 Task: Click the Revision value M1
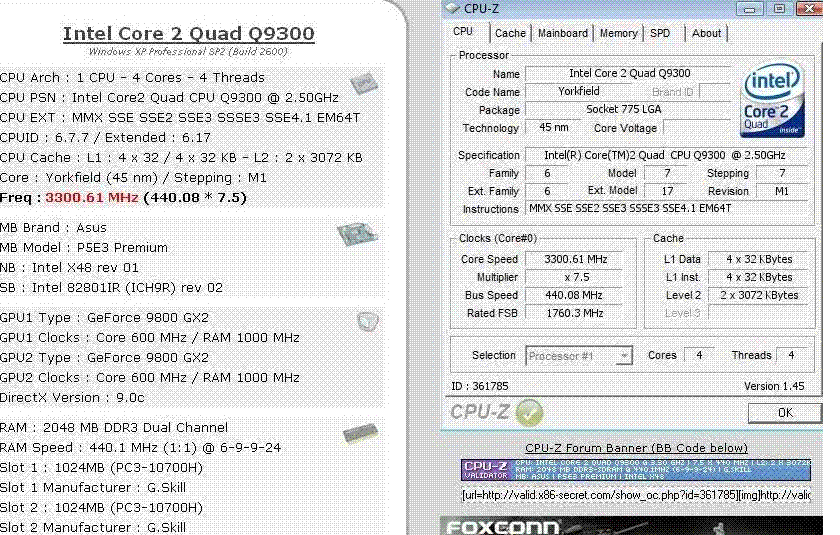click(x=781, y=191)
